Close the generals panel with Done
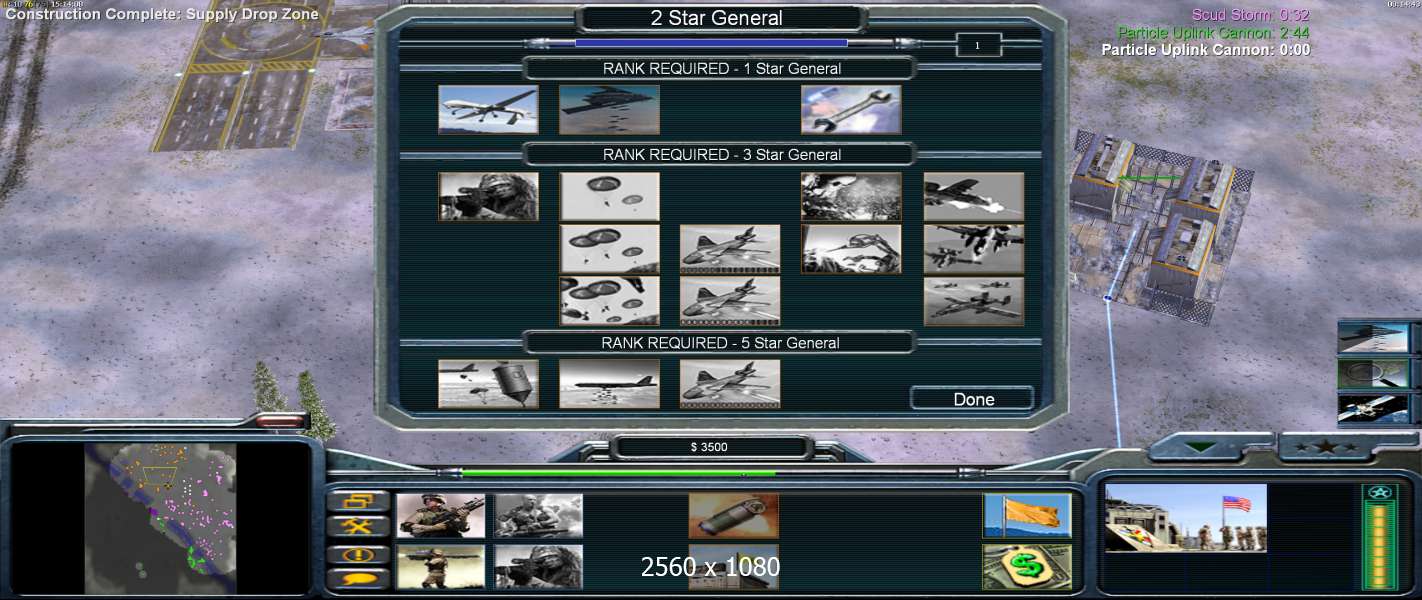 972,399
